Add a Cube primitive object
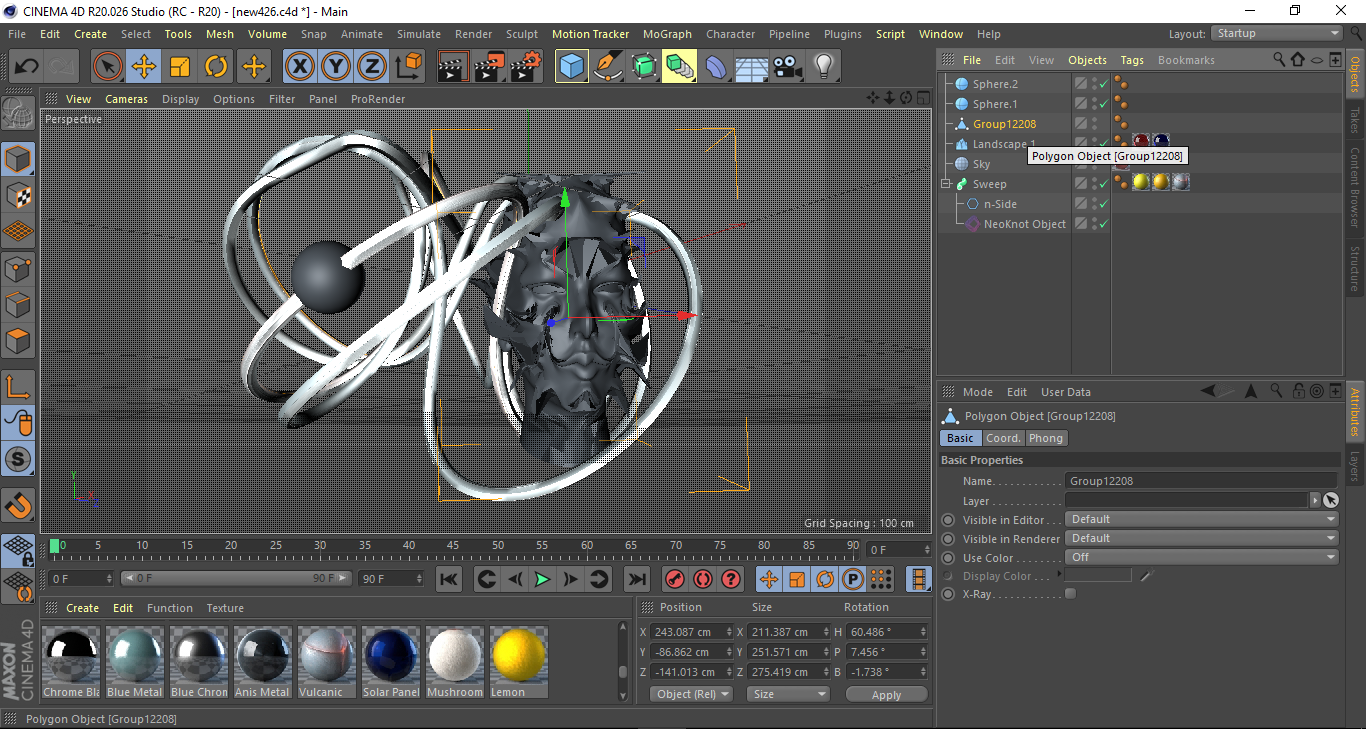1366x729 pixels. [571, 67]
